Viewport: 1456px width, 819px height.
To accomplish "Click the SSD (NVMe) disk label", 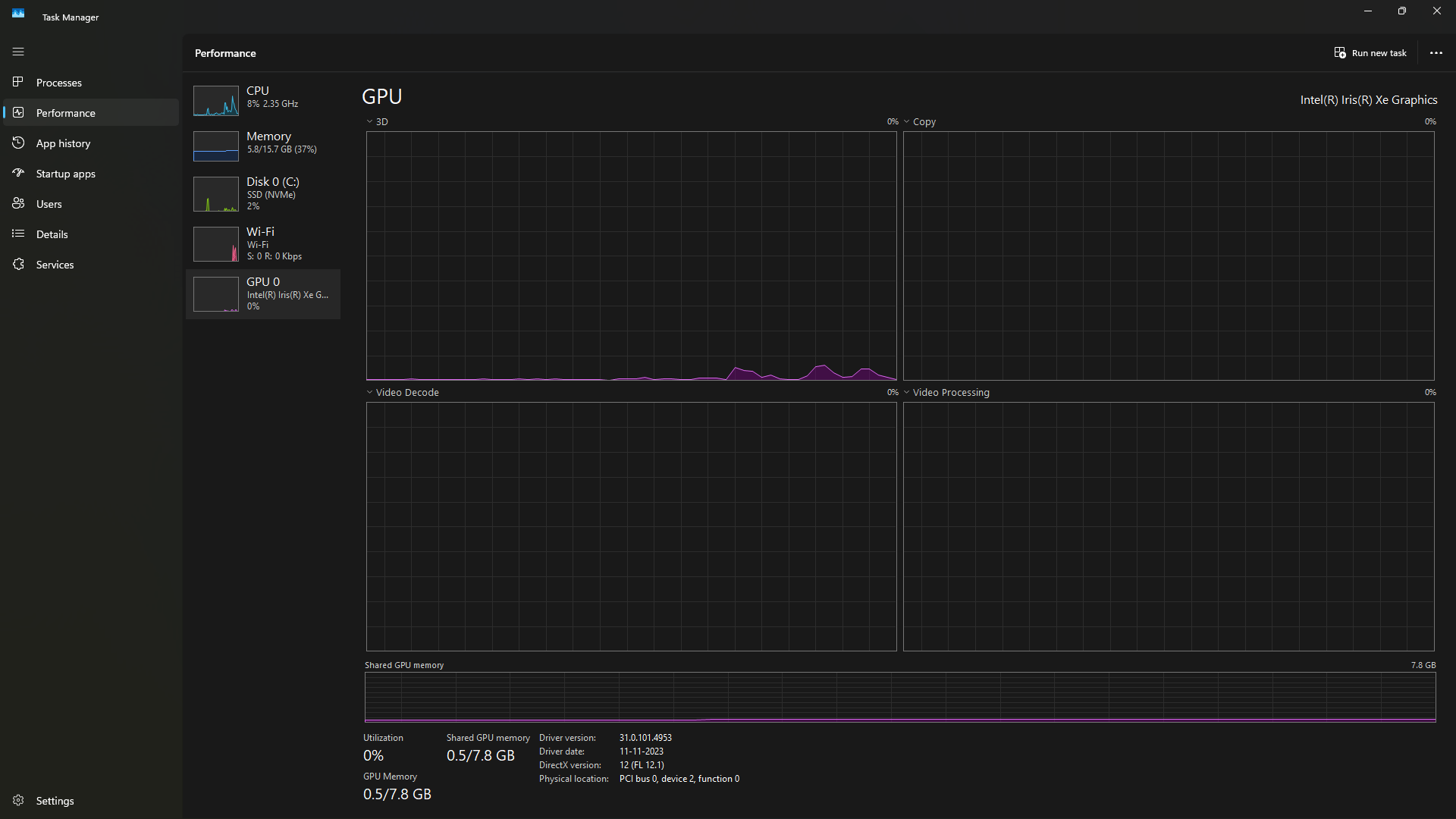I will [x=271, y=195].
